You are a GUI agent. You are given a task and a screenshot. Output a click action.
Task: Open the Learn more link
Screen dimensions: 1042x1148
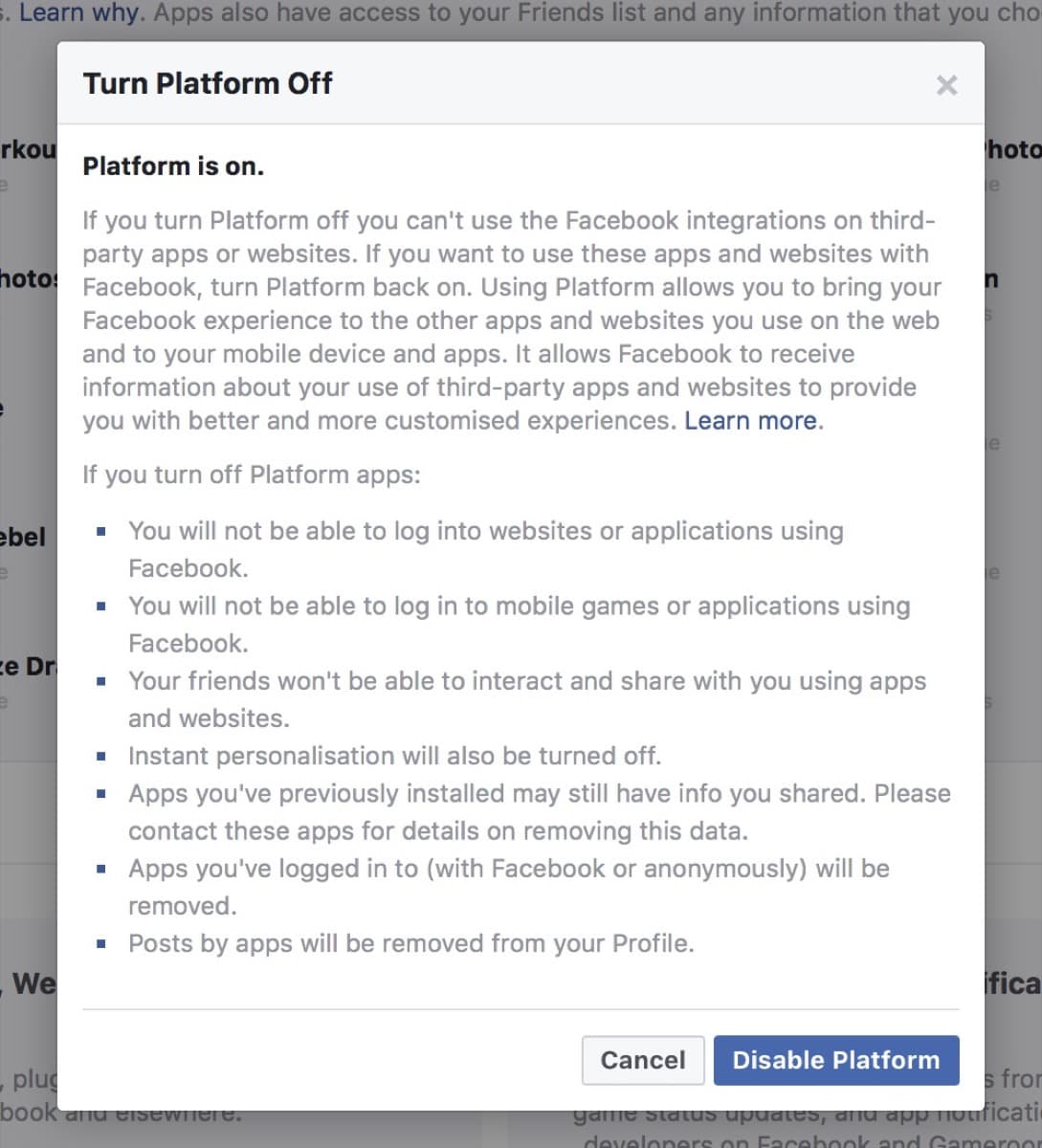[751, 421]
